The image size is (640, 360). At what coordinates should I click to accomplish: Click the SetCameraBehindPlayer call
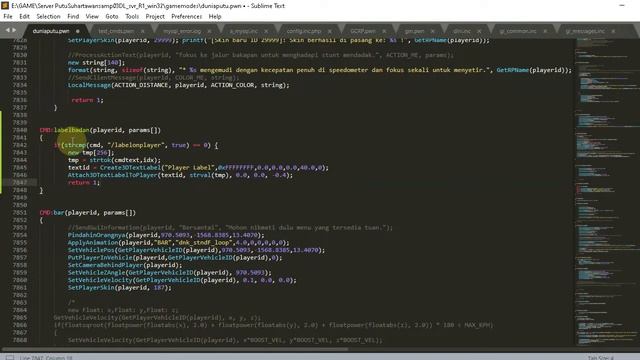pyautogui.click(x=105, y=265)
